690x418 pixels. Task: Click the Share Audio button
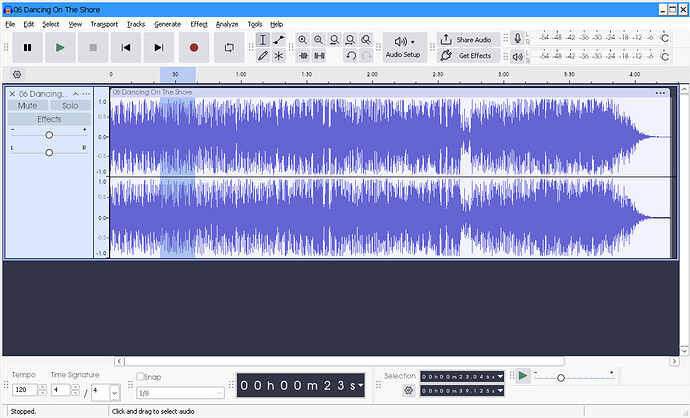tap(469, 40)
